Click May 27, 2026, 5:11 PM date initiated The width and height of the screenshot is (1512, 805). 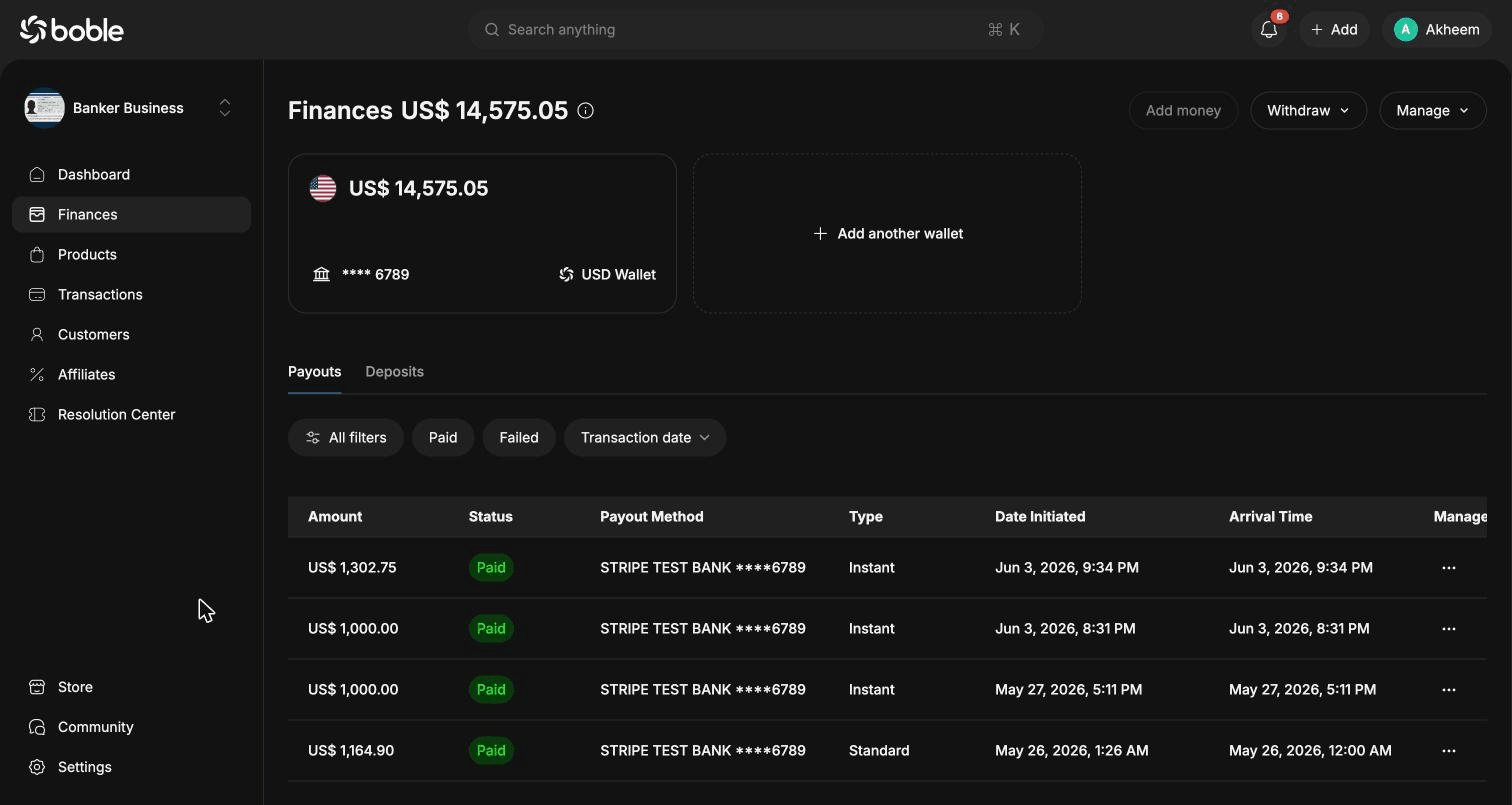coord(1068,690)
